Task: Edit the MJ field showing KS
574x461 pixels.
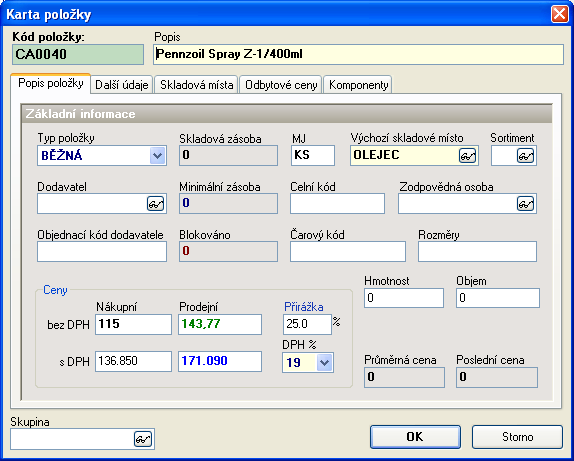Action: point(313,155)
